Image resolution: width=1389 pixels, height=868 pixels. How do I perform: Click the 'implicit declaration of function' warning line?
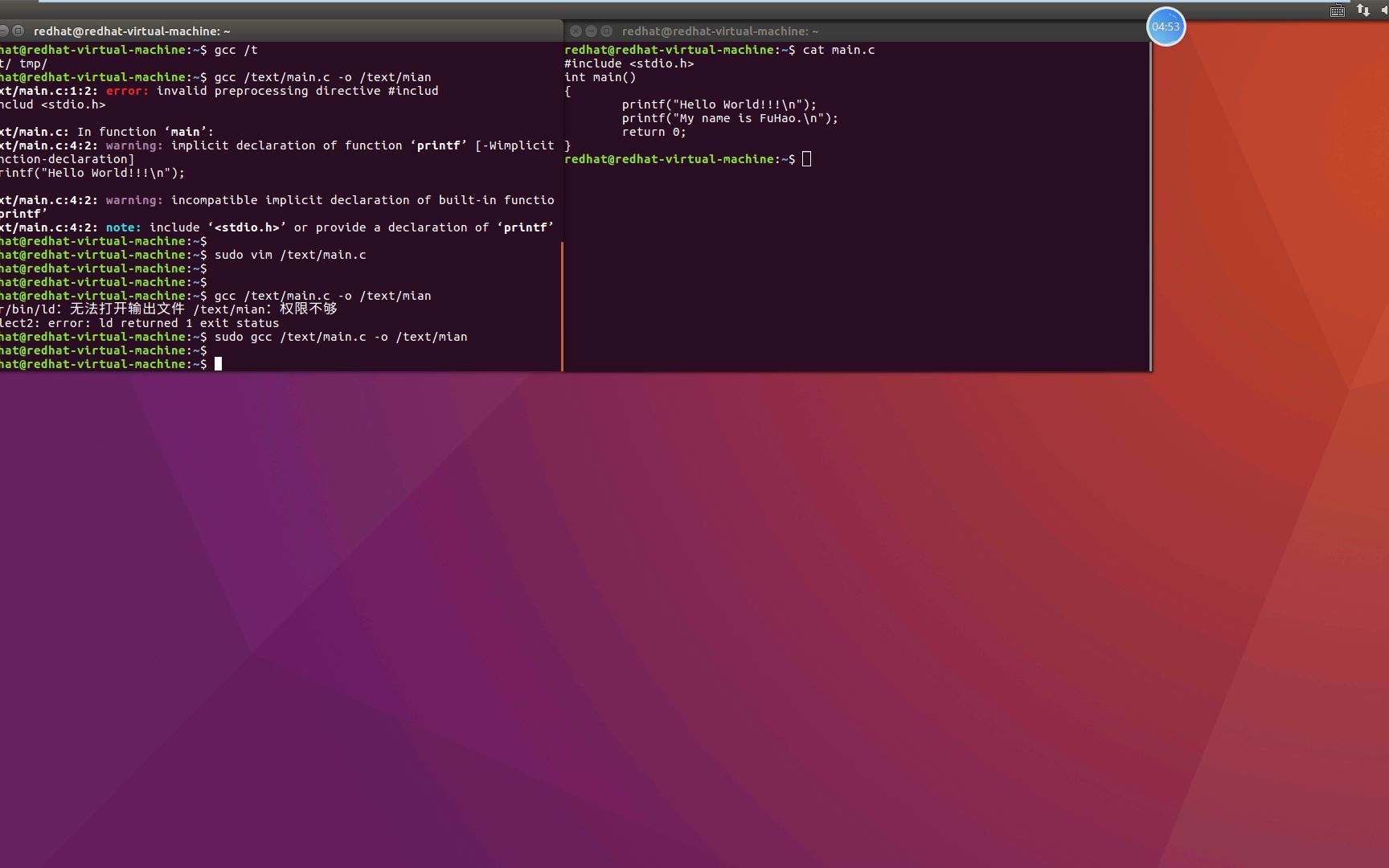[x=277, y=145]
